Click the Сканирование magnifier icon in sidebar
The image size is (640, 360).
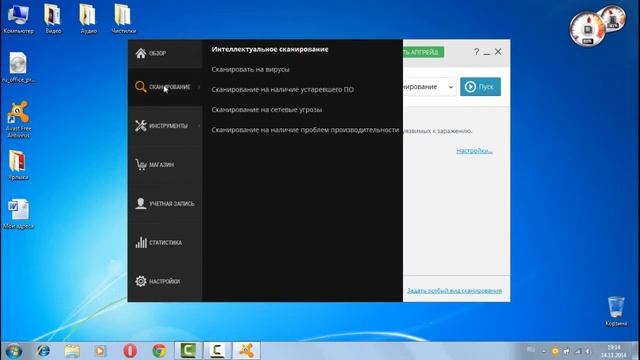[x=140, y=87]
